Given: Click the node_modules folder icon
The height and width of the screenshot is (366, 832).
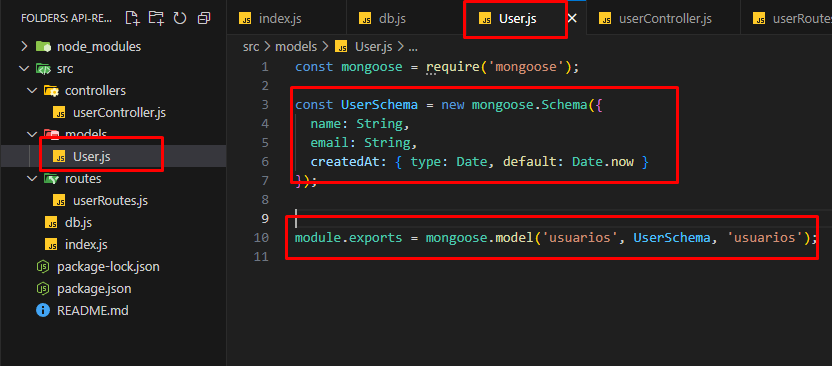Looking at the screenshot, I should (43, 47).
